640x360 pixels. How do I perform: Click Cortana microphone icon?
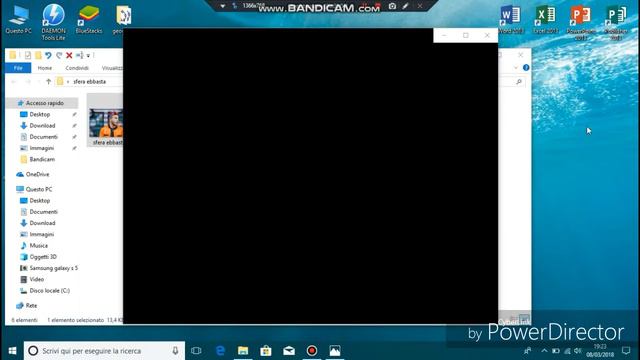coord(175,351)
